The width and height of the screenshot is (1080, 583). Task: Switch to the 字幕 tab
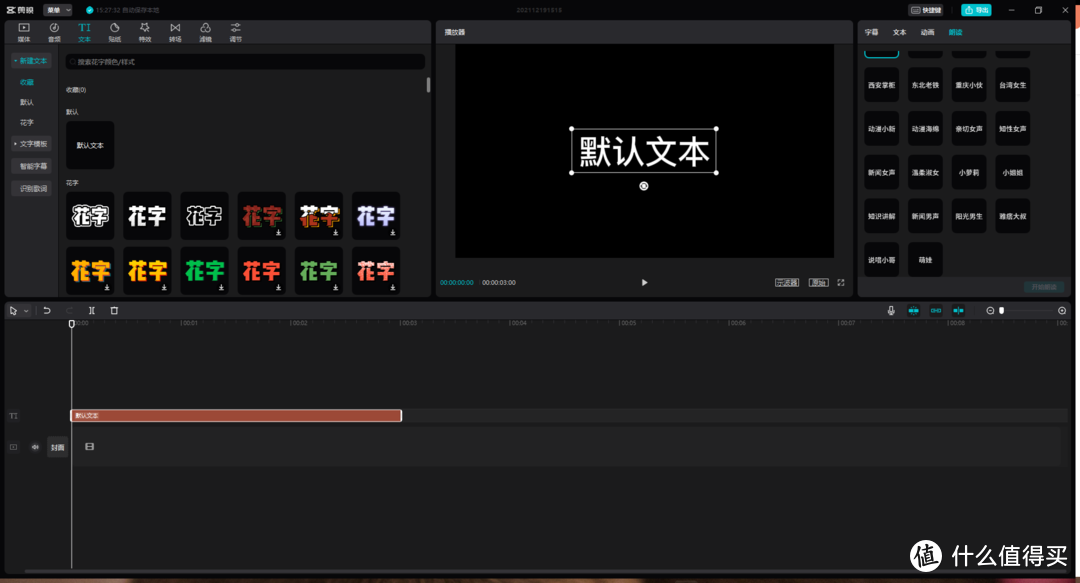point(871,32)
